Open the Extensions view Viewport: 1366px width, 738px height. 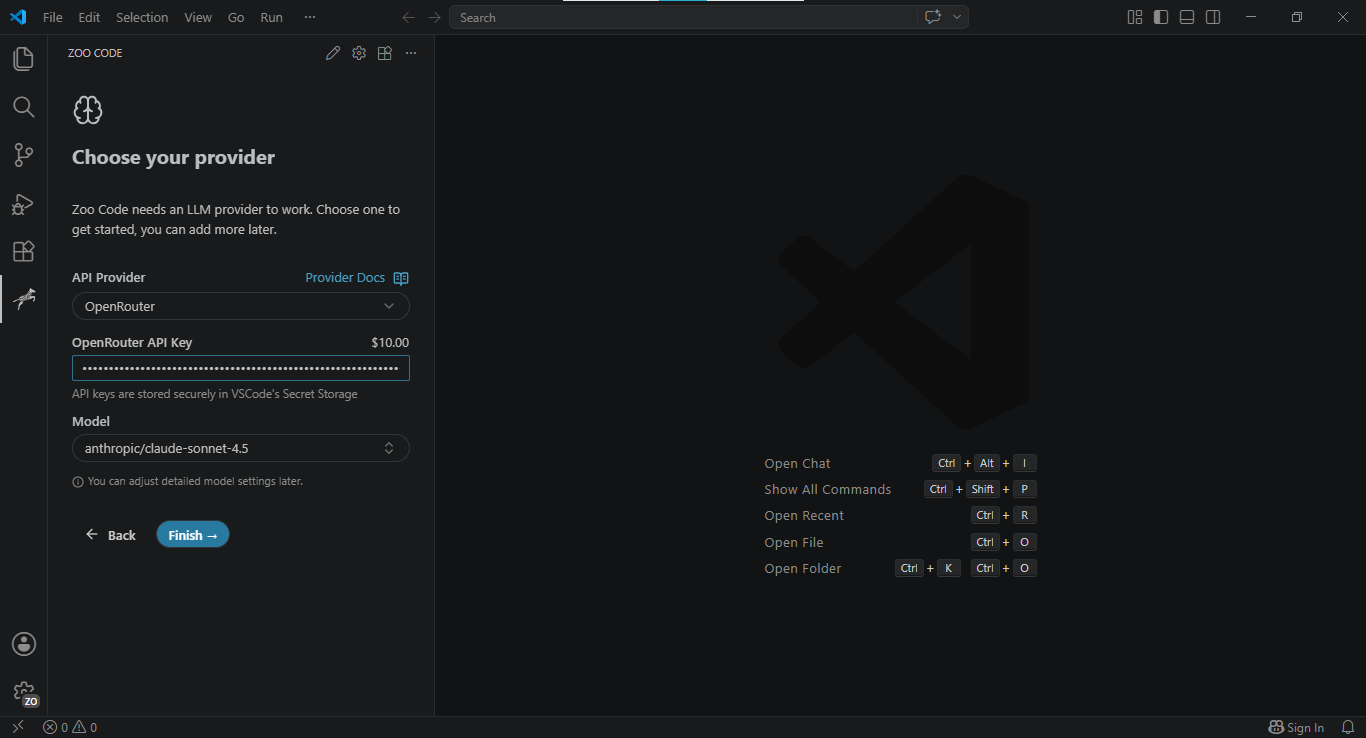[x=23, y=251]
